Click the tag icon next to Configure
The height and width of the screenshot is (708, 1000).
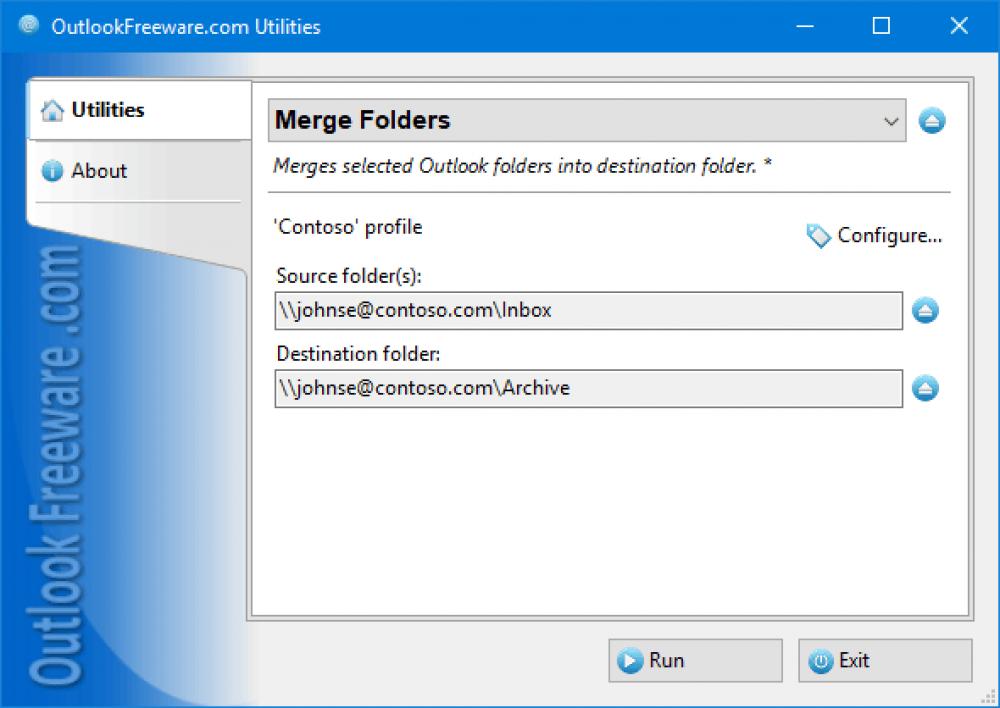pyautogui.click(x=818, y=236)
